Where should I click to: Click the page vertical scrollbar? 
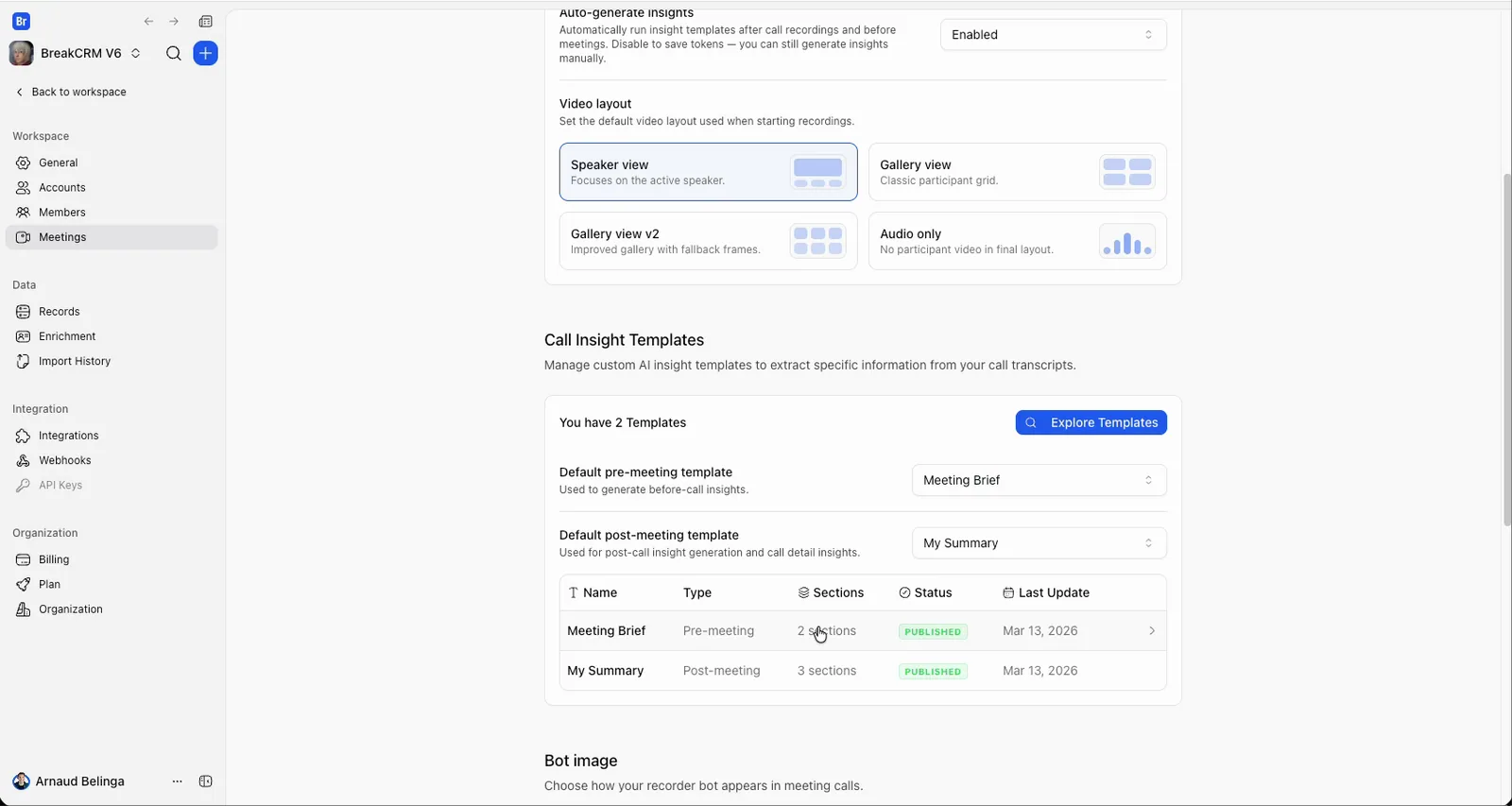click(1506, 350)
